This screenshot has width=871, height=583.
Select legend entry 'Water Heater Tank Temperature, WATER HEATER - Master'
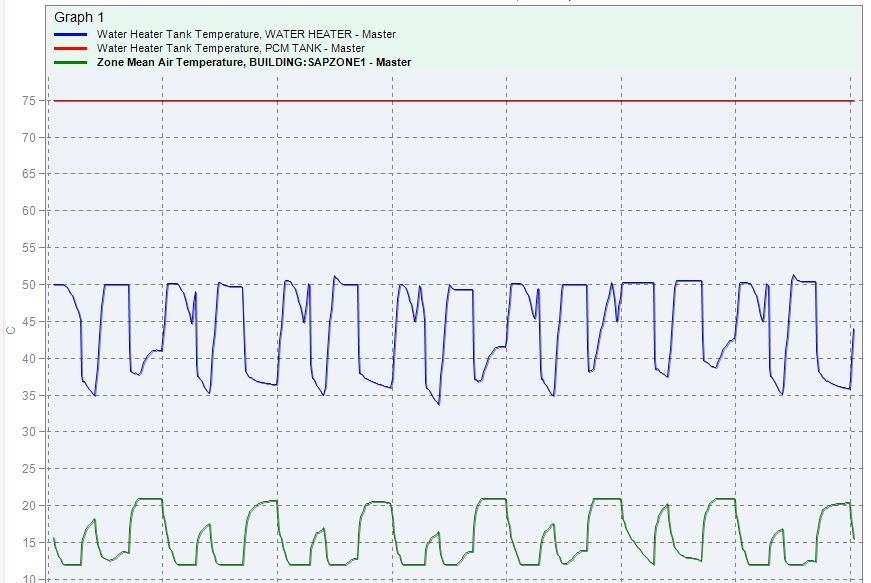coord(246,34)
